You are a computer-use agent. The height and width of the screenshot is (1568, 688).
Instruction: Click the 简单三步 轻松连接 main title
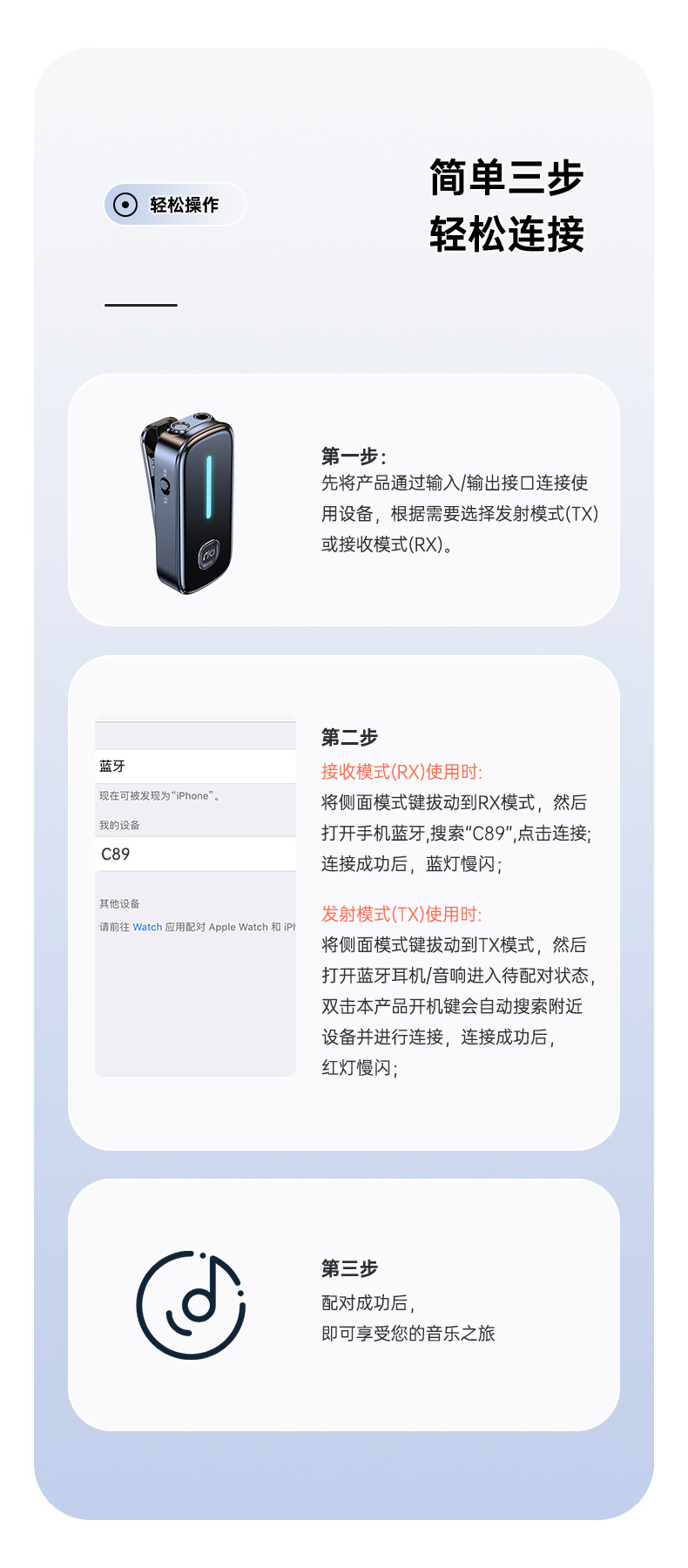click(506, 206)
